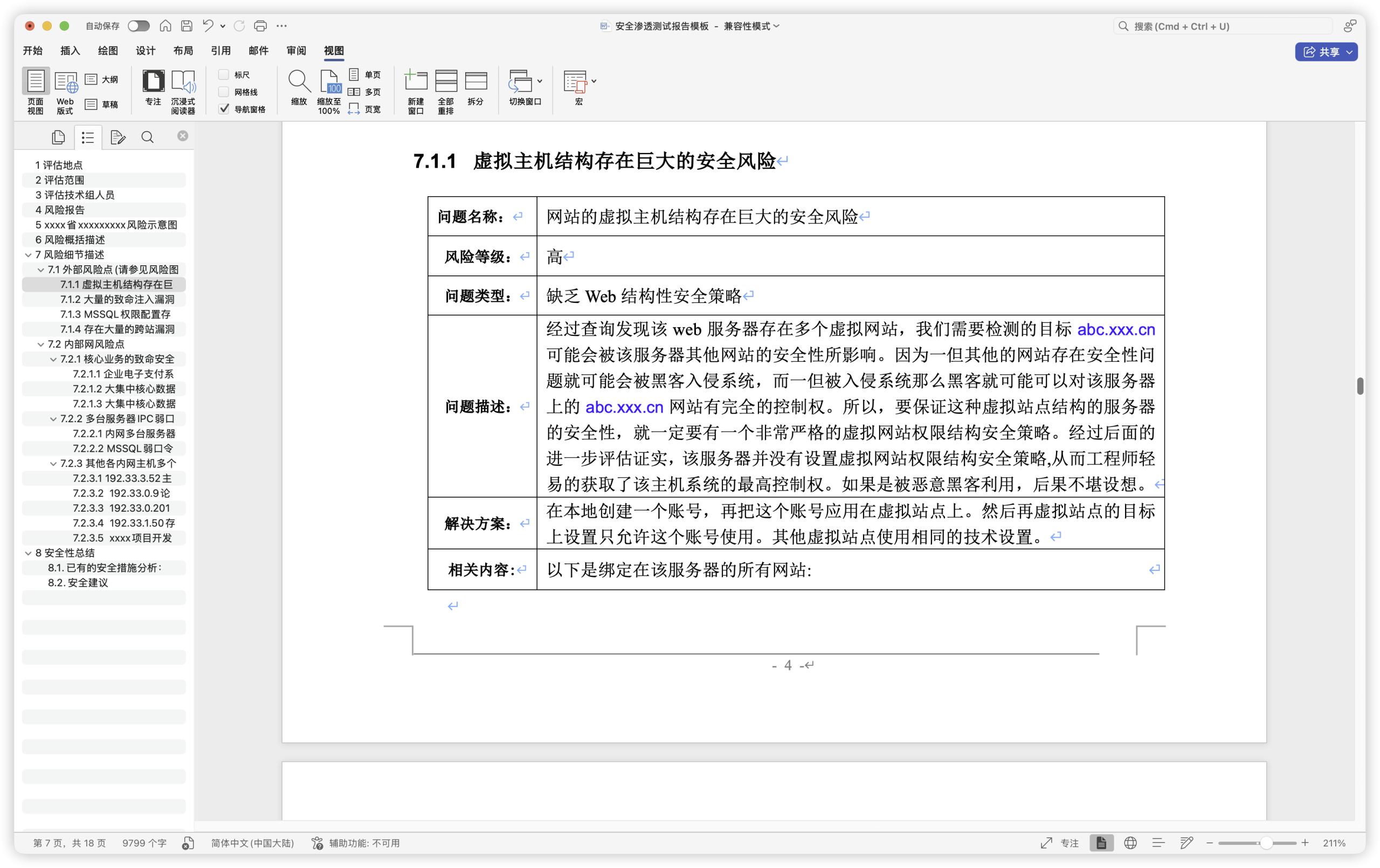This screenshot has width=1380, height=868.
Task: Set zoom with 缩放至 100% button
Action: pos(328,92)
